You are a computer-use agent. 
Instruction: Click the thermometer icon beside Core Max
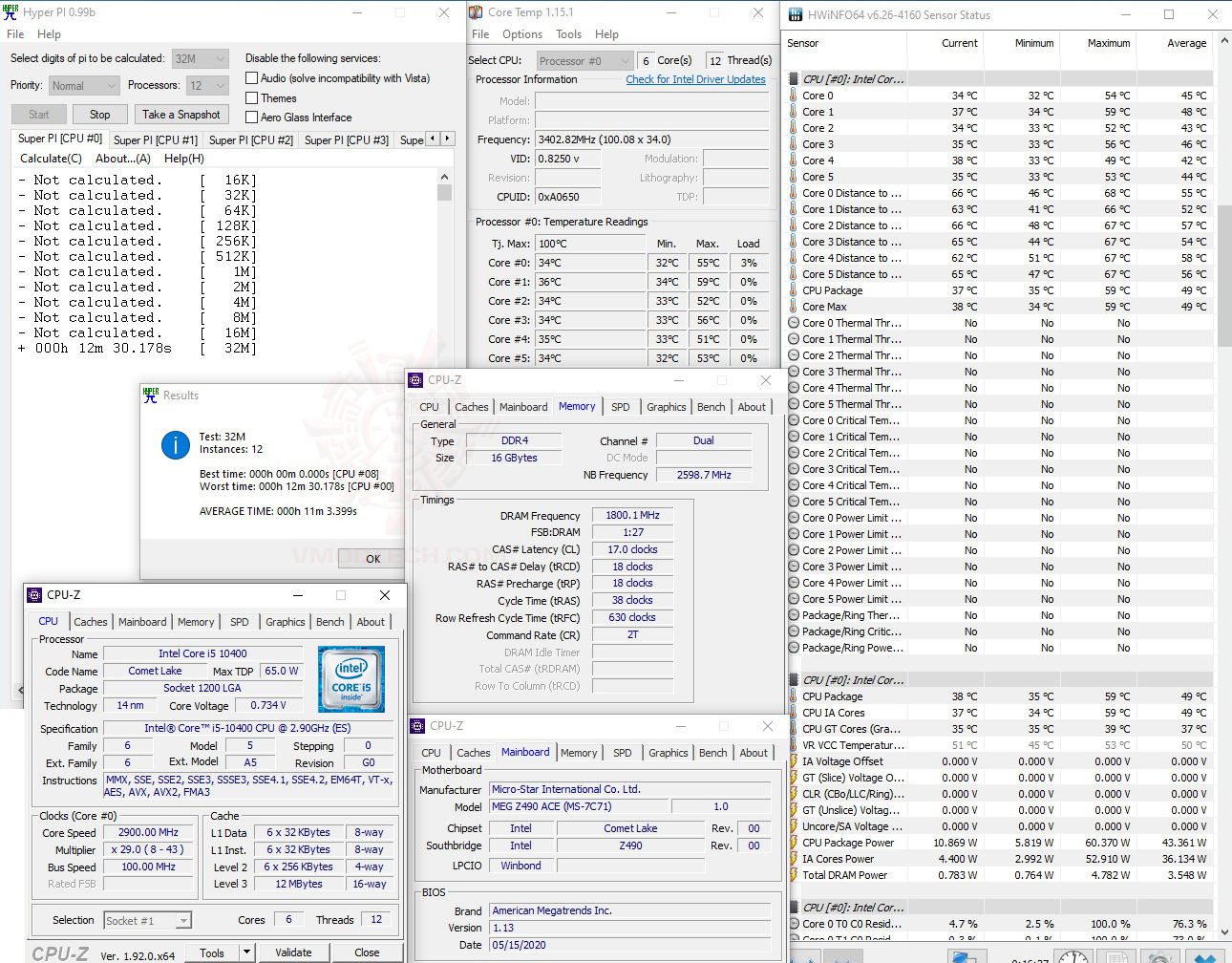coord(794,307)
